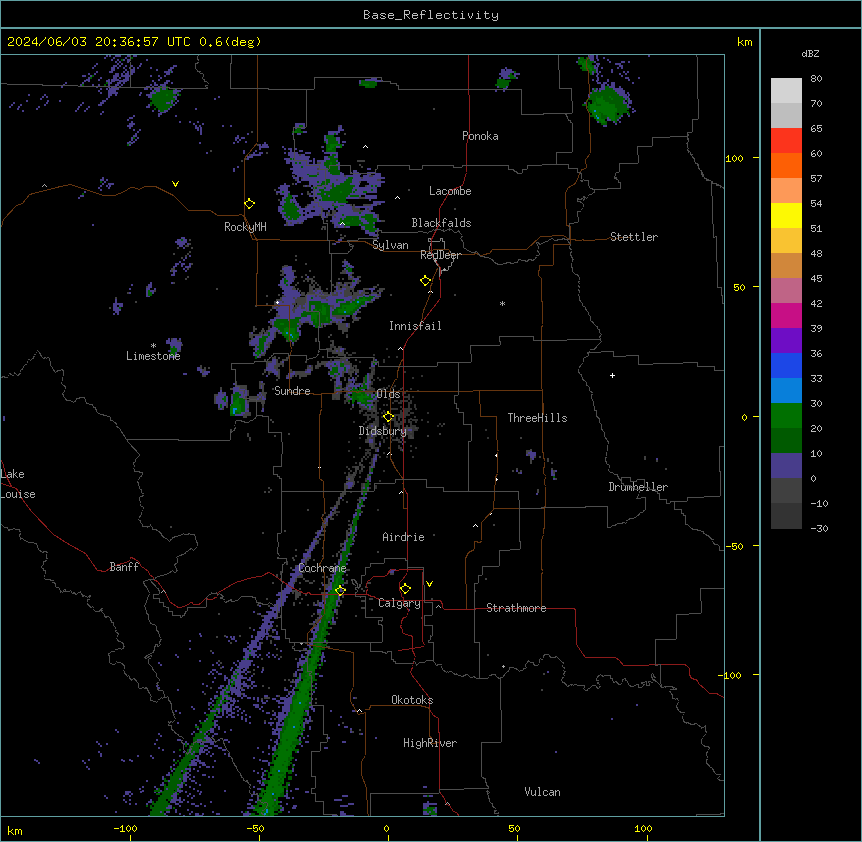Screen dimensions: 862x842
Task: Click the Airdrie city label
Action: coord(403,537)
